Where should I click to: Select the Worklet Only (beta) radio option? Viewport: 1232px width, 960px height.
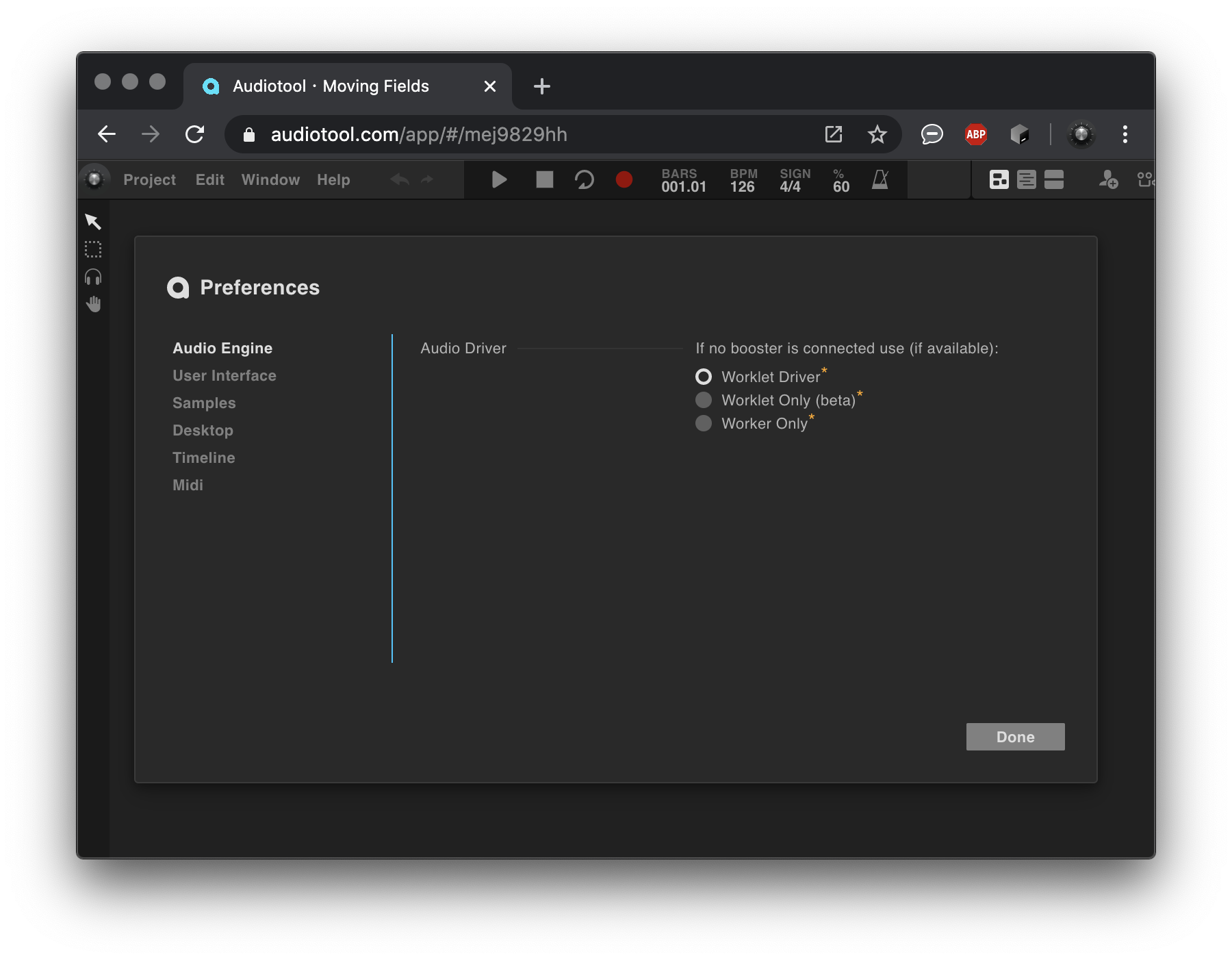704,400
